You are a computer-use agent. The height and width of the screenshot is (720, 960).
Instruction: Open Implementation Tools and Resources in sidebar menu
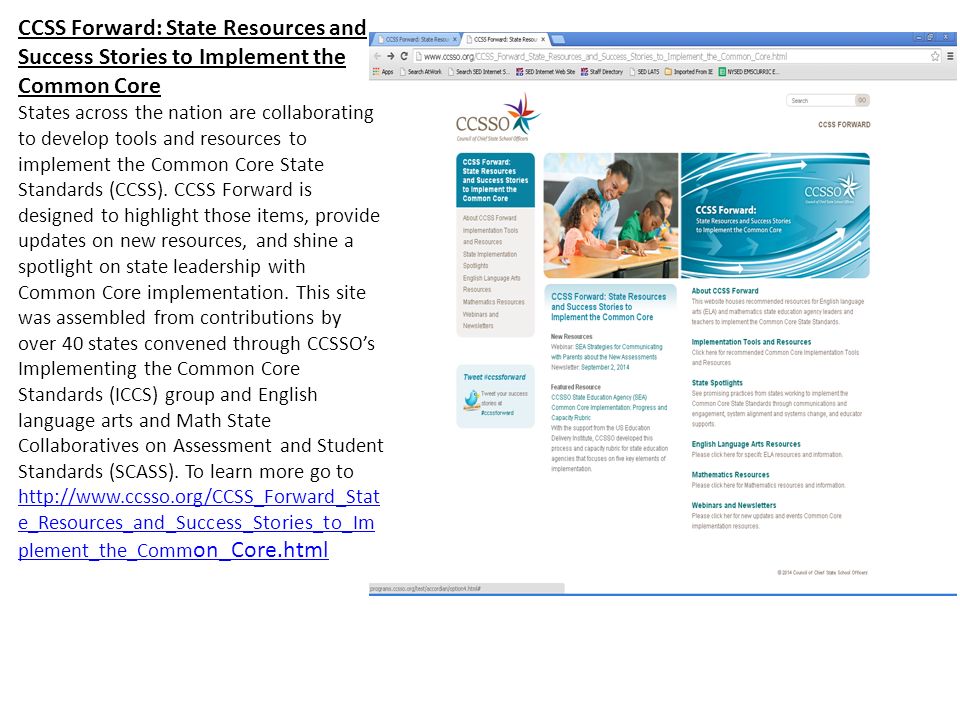click(490, 236)
